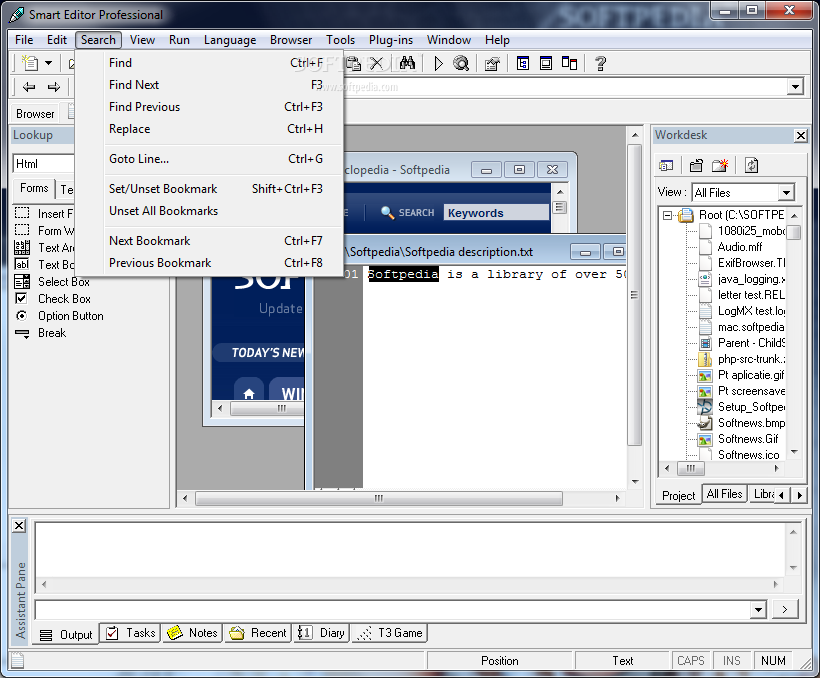Toggle the lookup panel layout icon
The width and height of the screenshot is (820, 678).
click(522, 63)
